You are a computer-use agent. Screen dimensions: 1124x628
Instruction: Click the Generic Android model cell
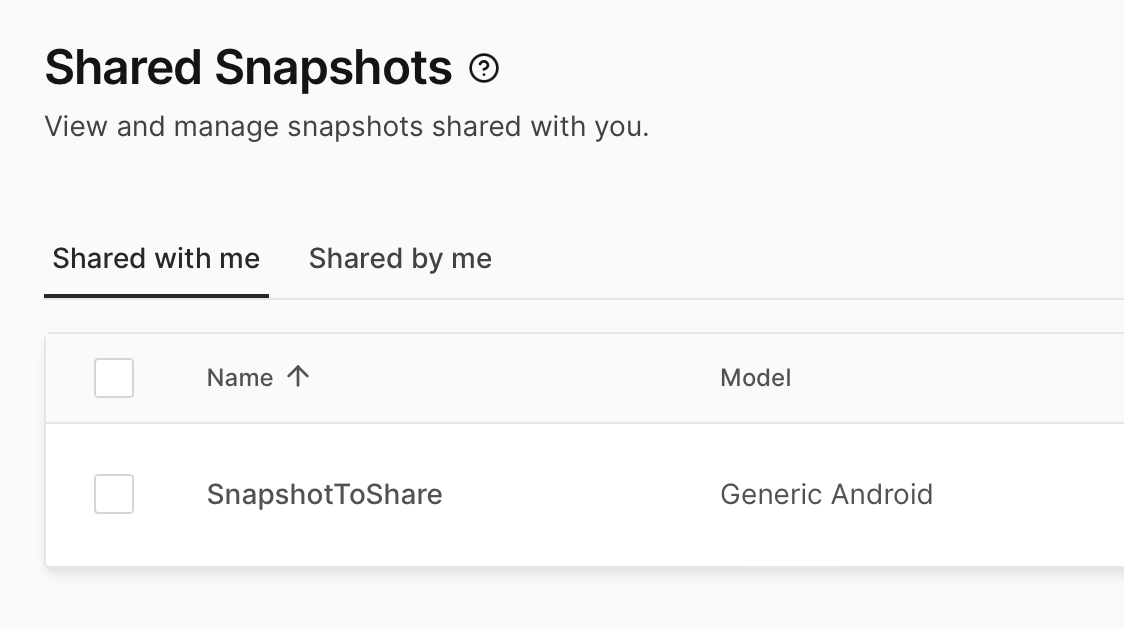click(826, 494)
